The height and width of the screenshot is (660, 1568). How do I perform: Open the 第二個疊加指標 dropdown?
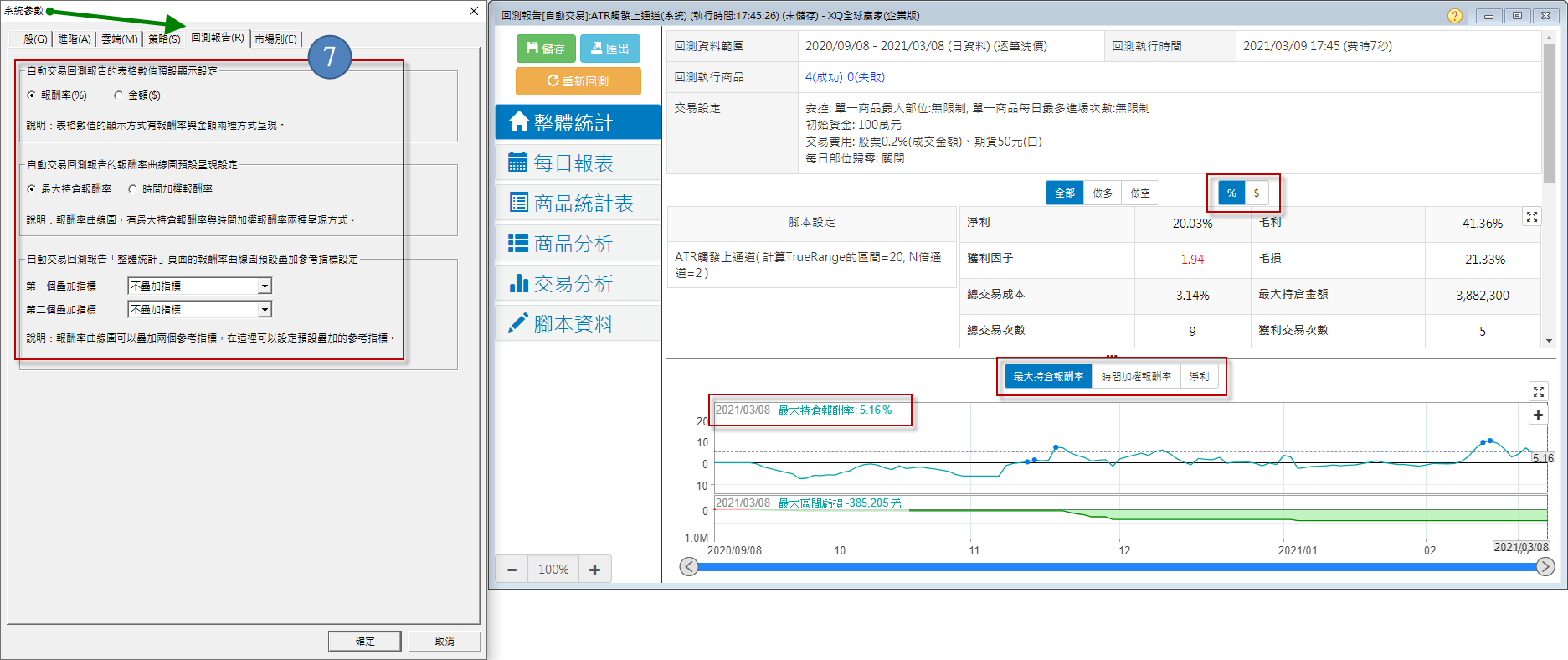click(x=265, y=310)
